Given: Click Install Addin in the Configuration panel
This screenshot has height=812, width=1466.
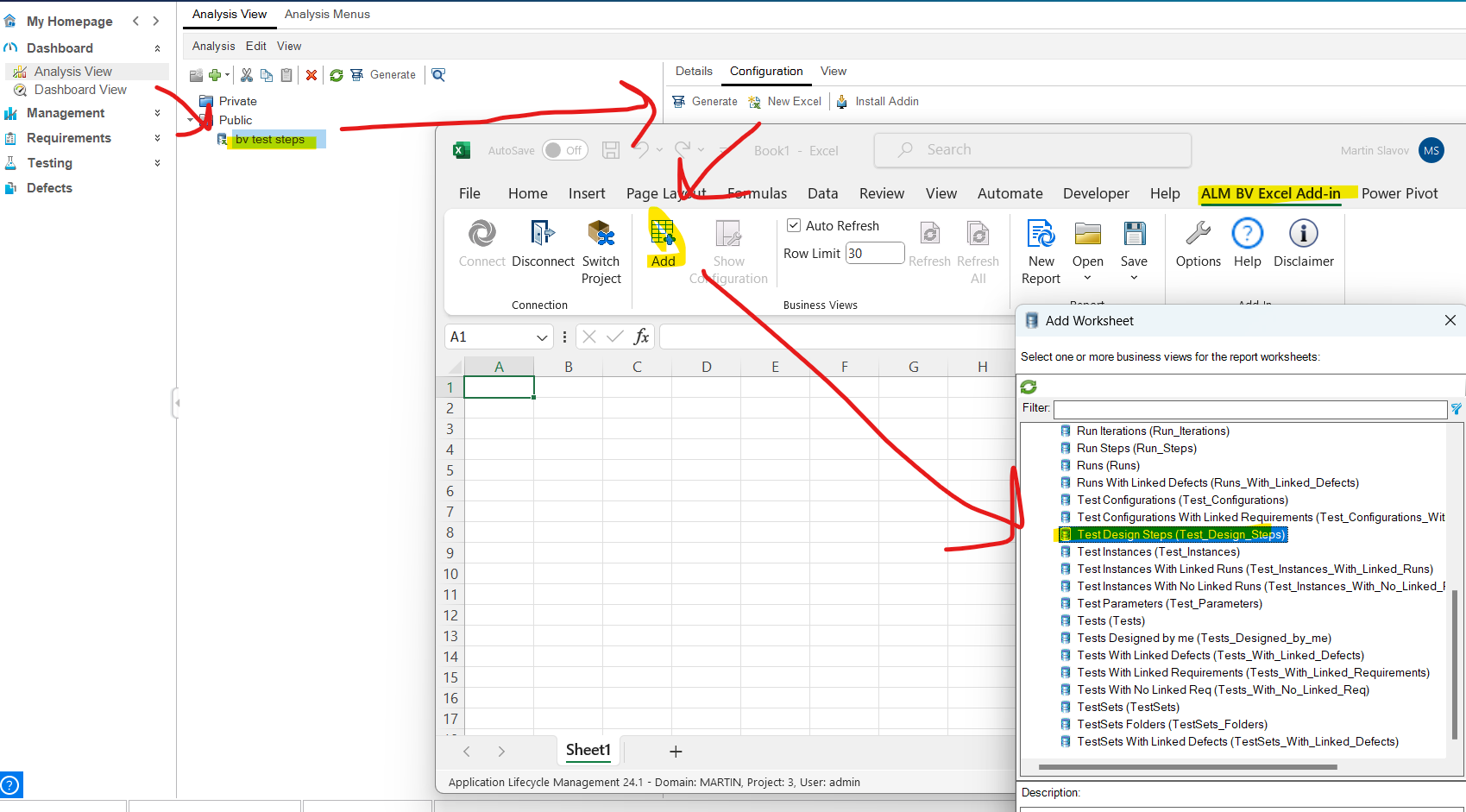Looking at the screenshot, I should pos(877,101).
